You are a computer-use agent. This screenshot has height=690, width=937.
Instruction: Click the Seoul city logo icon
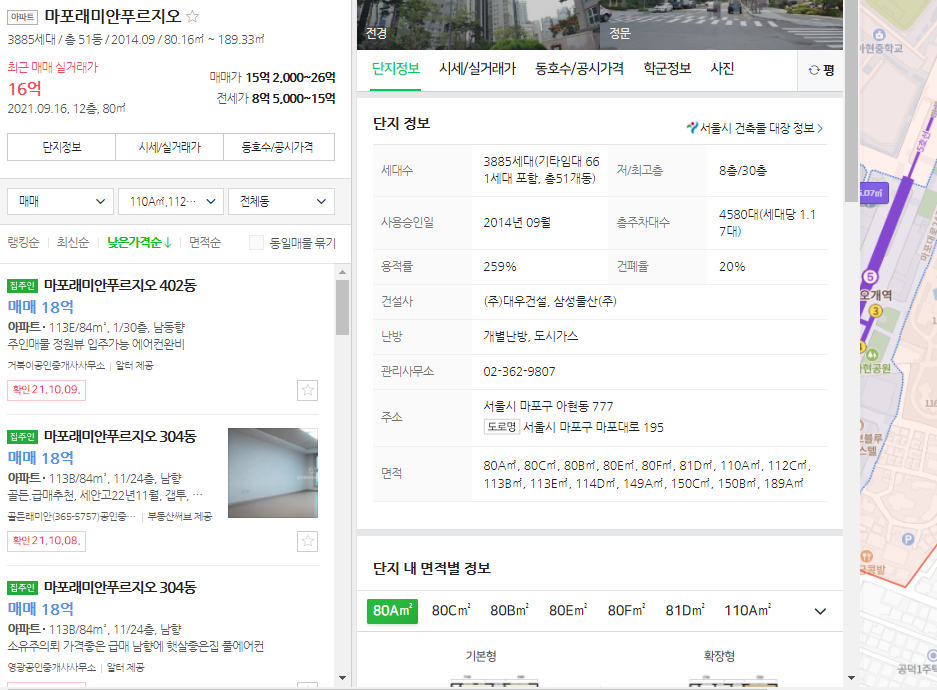[692, 127]
